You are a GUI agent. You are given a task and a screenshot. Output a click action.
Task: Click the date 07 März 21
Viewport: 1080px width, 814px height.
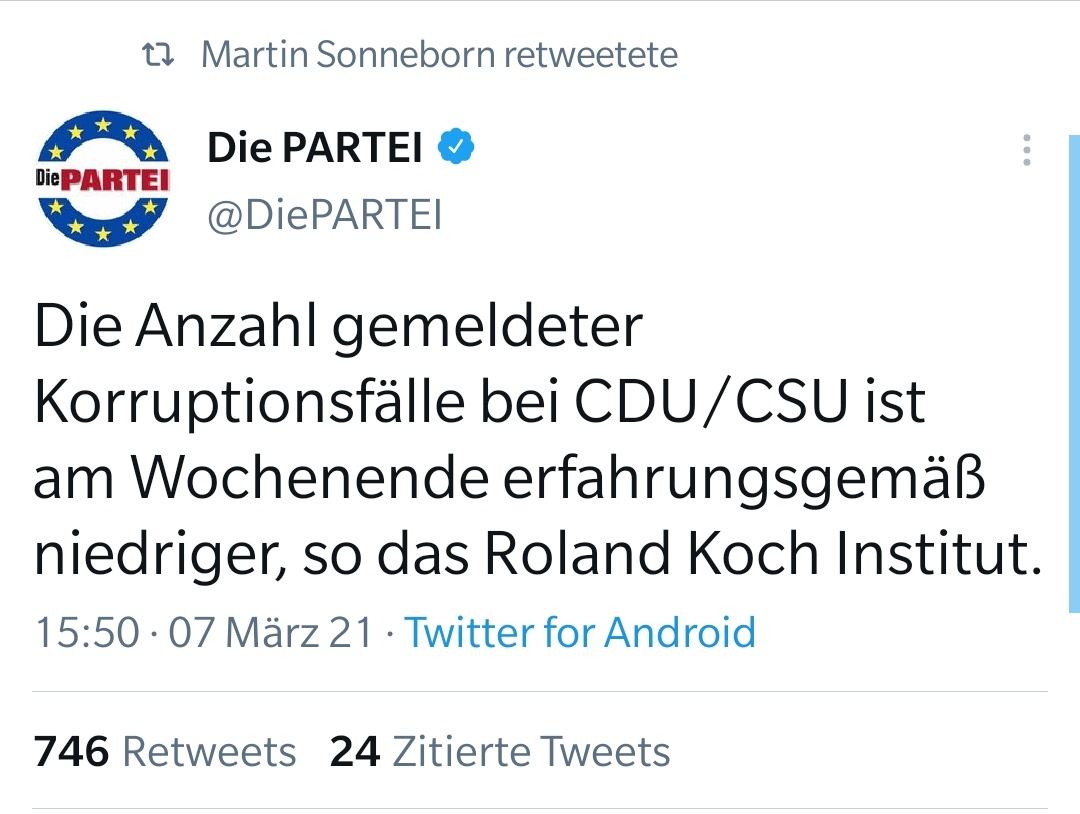pos(270,633)
